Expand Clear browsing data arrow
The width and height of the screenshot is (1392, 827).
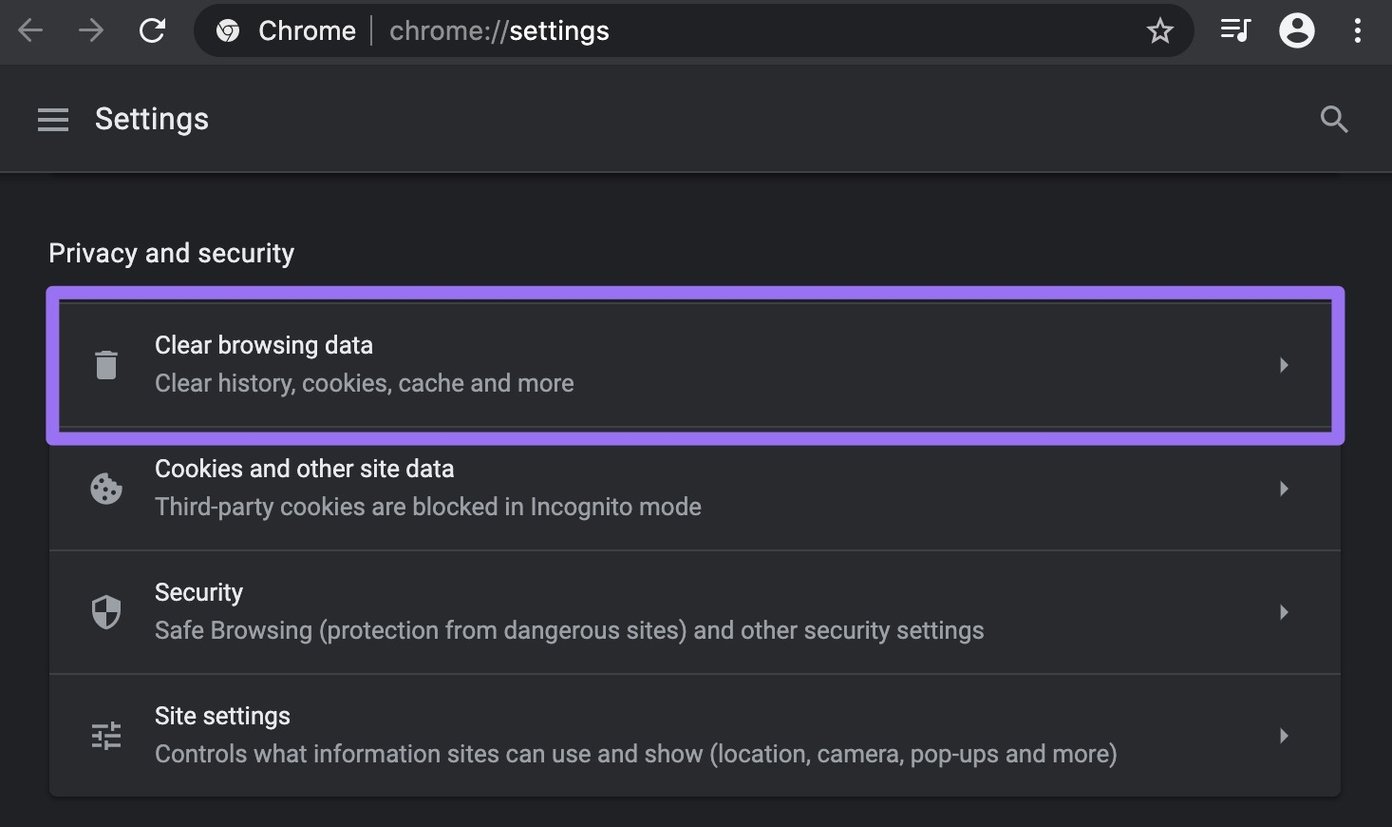pos(1284,365)
